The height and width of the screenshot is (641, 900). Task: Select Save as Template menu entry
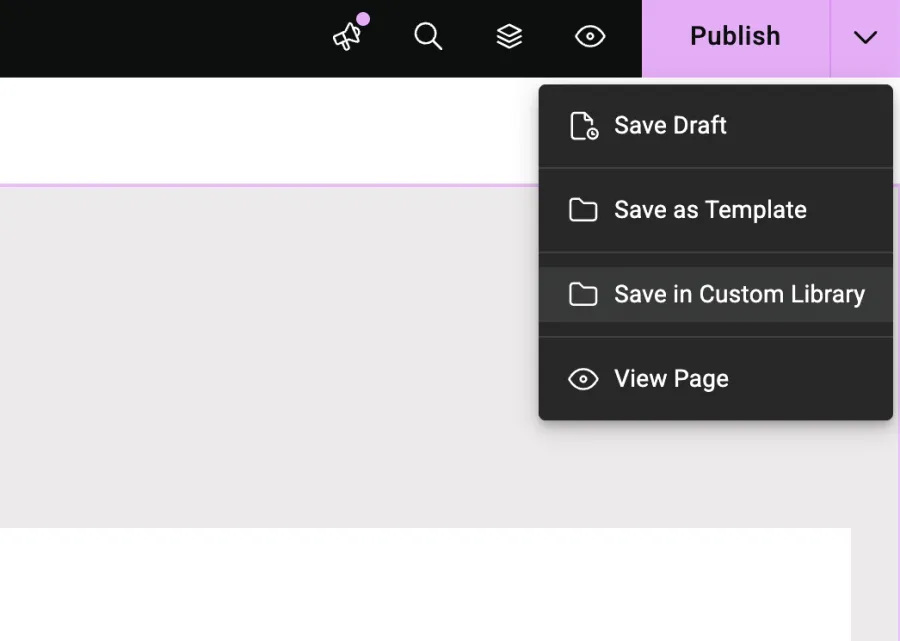[710, 210]
